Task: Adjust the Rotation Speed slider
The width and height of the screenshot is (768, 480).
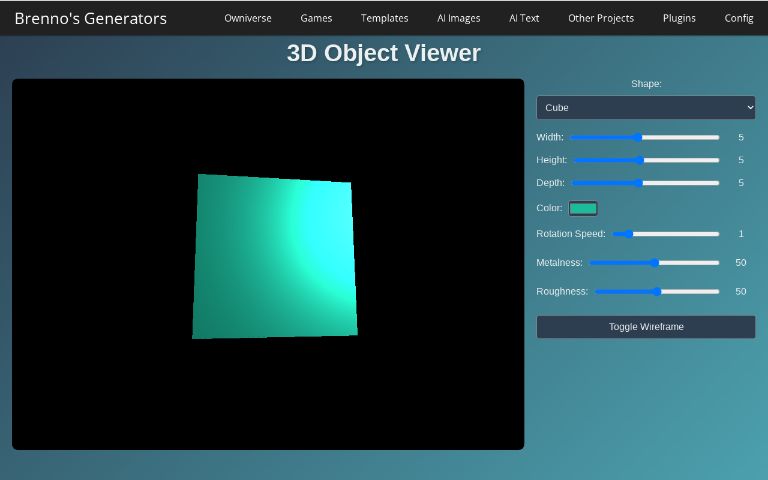Action: pyautogui.click(x=665, y=234)
